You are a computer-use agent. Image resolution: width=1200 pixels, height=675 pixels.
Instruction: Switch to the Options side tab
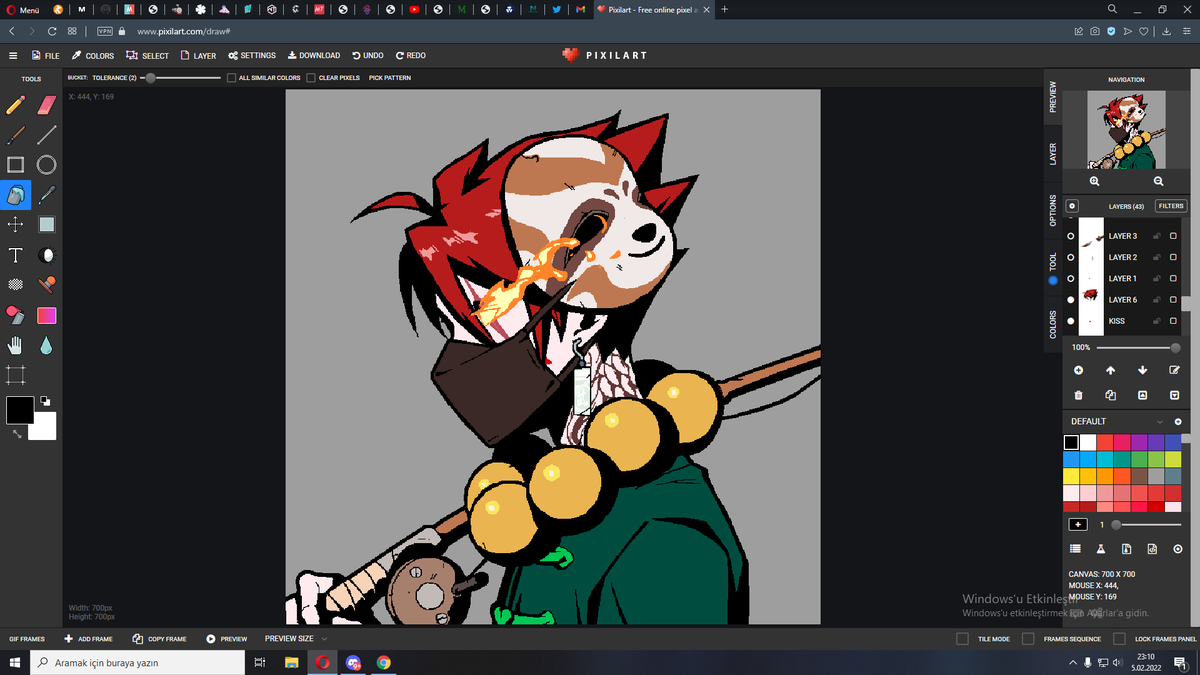coord(1053,209)
